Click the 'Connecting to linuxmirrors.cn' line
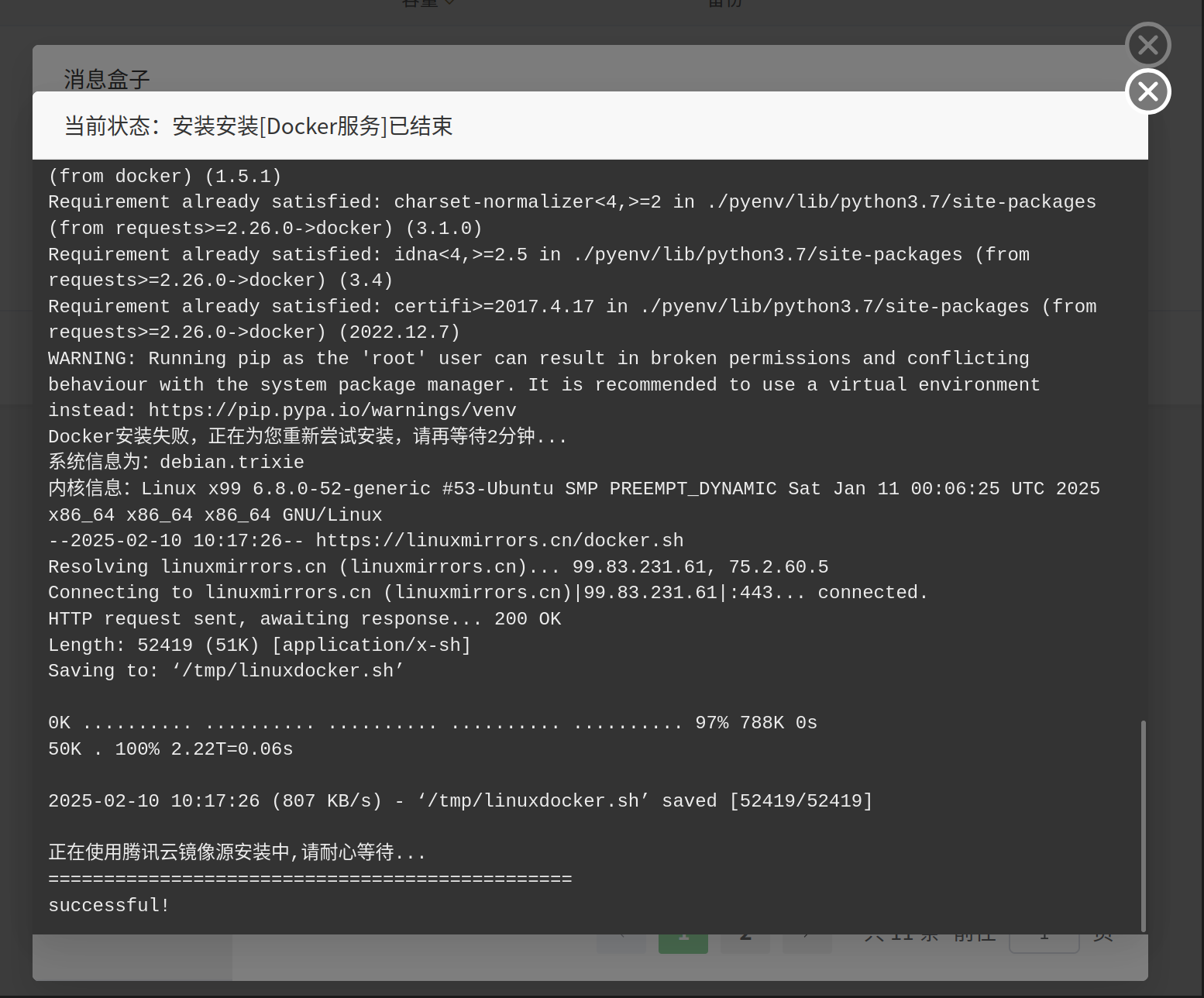1204x998 pixels. click(488, 592)
